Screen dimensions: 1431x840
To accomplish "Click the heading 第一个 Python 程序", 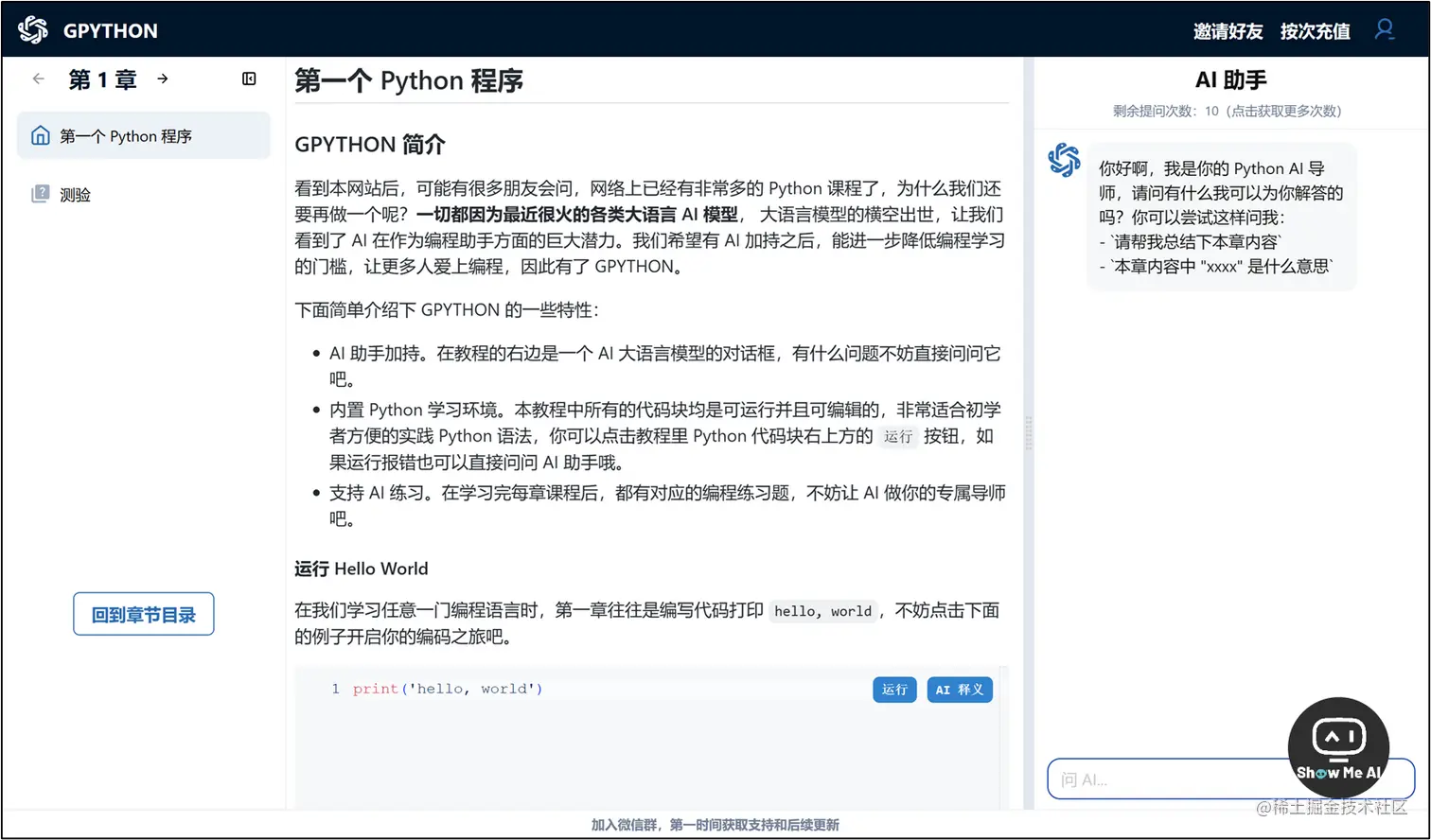I will [409, 80].
